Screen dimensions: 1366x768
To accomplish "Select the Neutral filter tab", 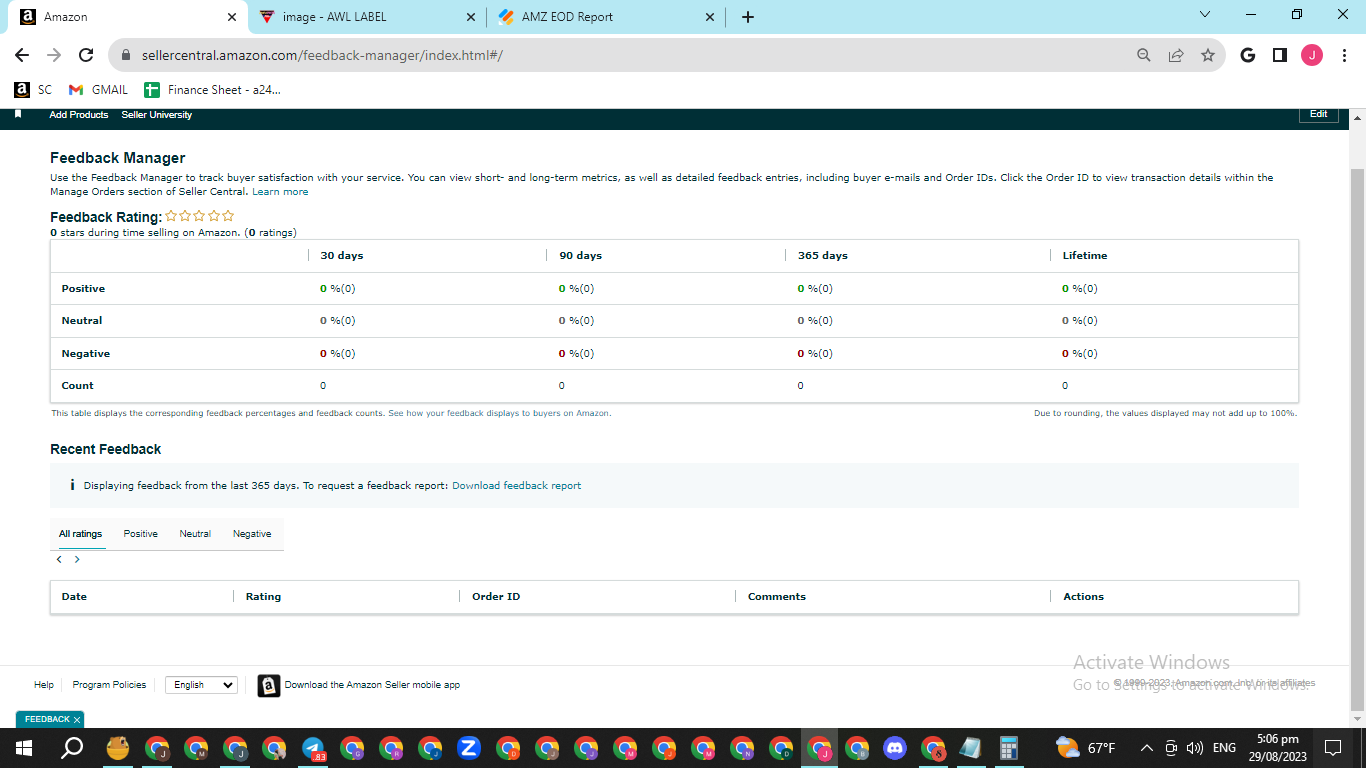I will (x=195, y=534).
